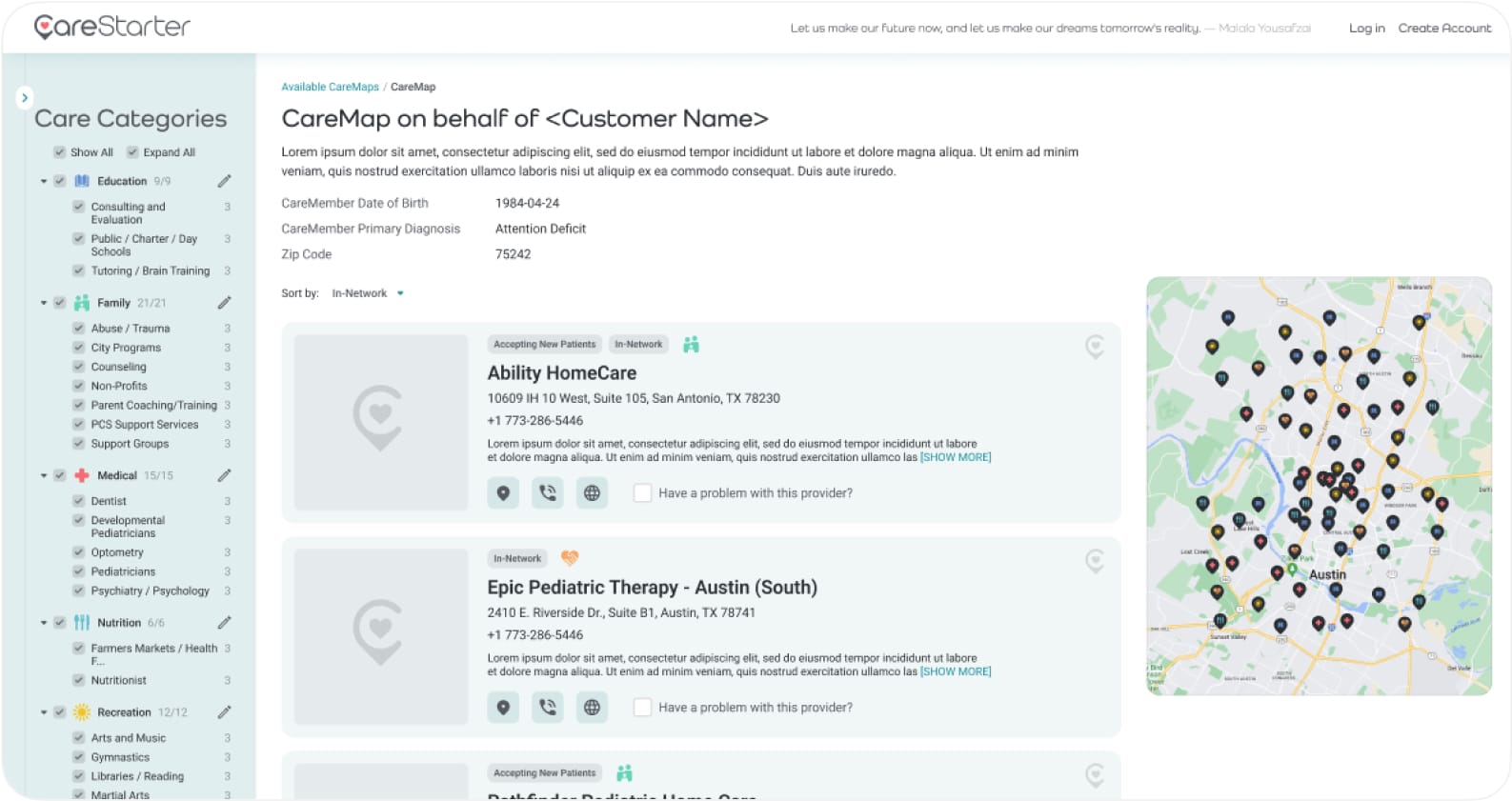The image size is (1512, 801).
Task: Uncheck the Education category checkbox
Action: [60, 181]
